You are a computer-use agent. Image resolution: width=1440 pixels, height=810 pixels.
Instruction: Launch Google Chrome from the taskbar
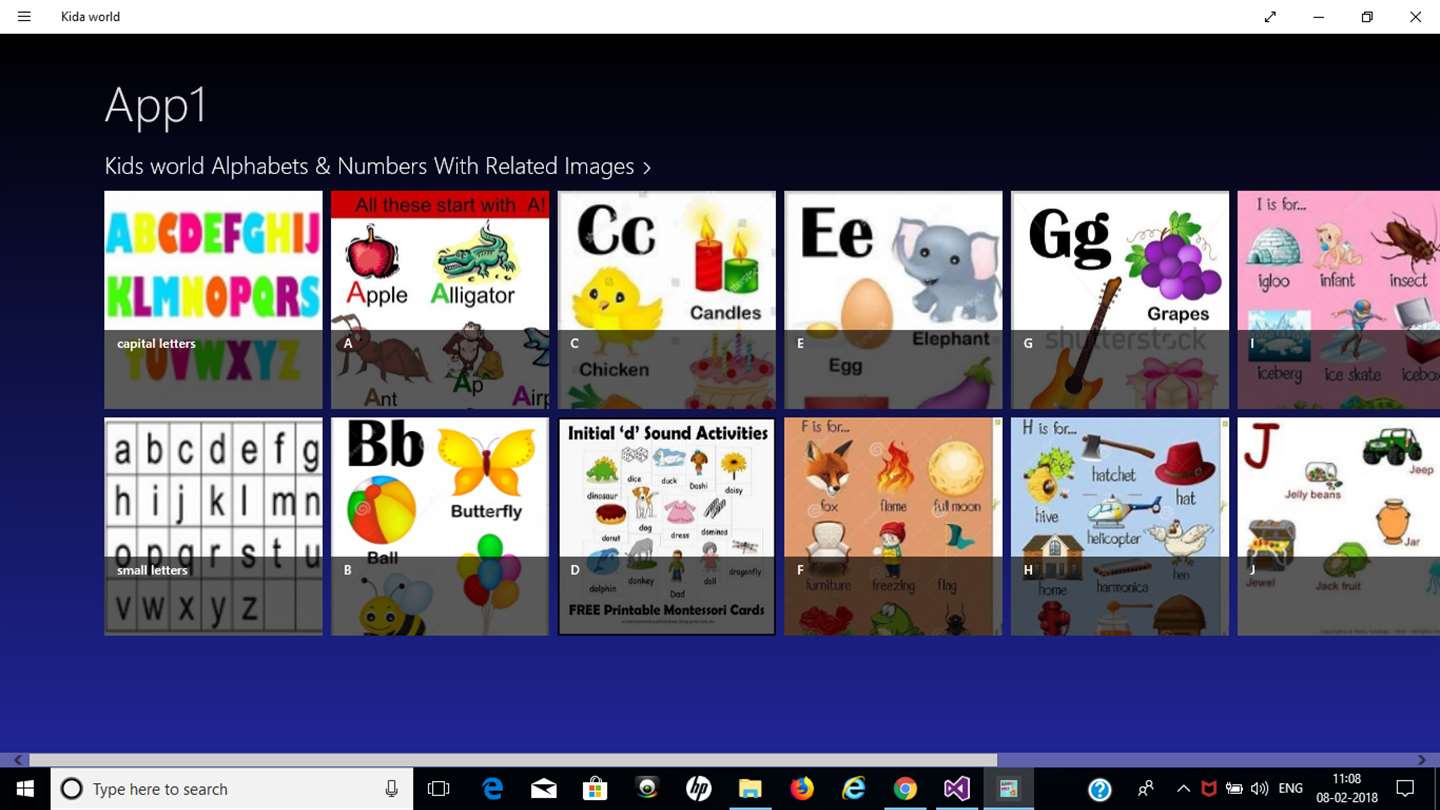coord(905,789)
